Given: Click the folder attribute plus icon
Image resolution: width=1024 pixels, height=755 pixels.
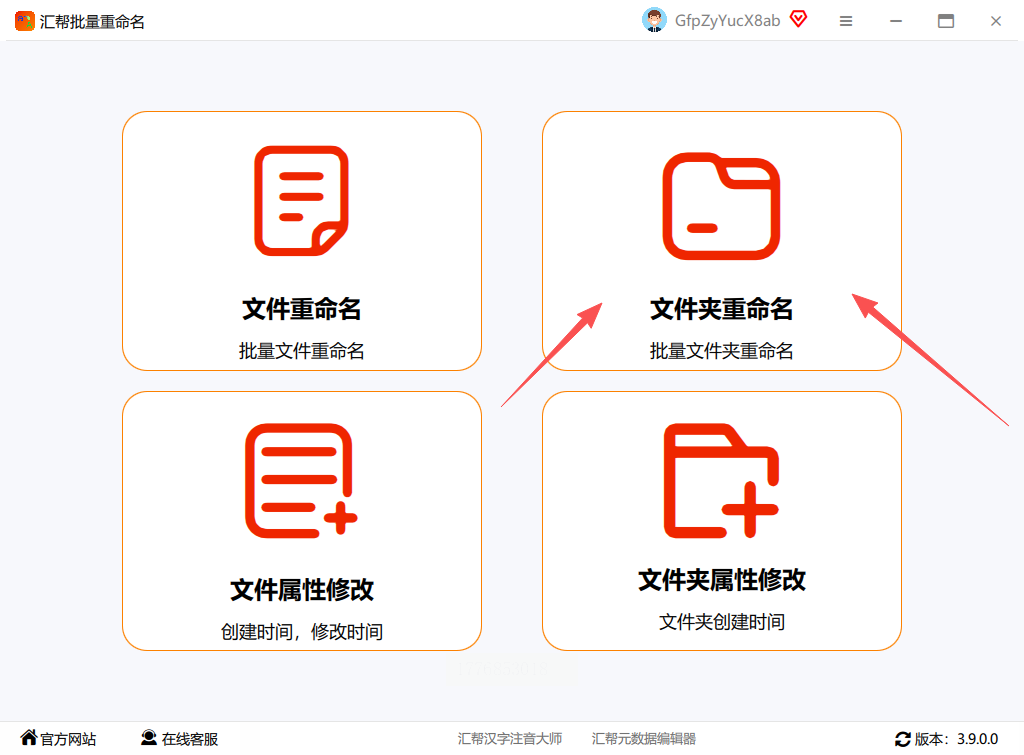Looking at the screenshot, I should click(x=721, y=481).
